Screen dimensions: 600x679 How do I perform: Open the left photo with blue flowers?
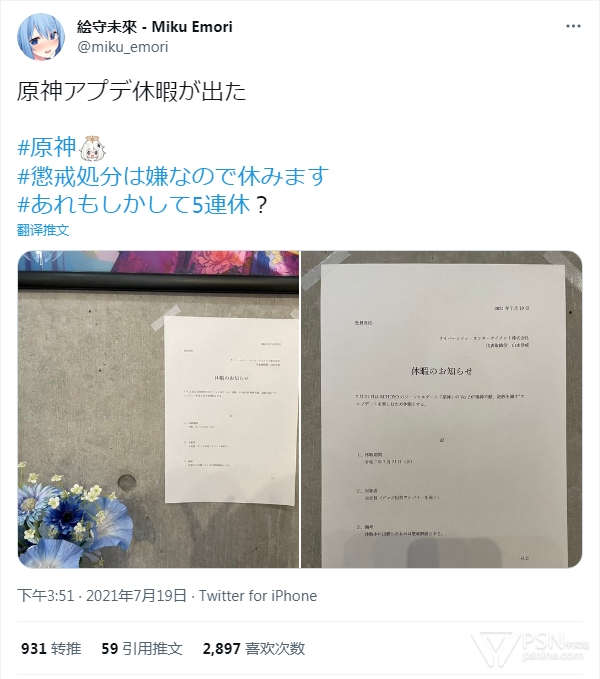(158, 409)
